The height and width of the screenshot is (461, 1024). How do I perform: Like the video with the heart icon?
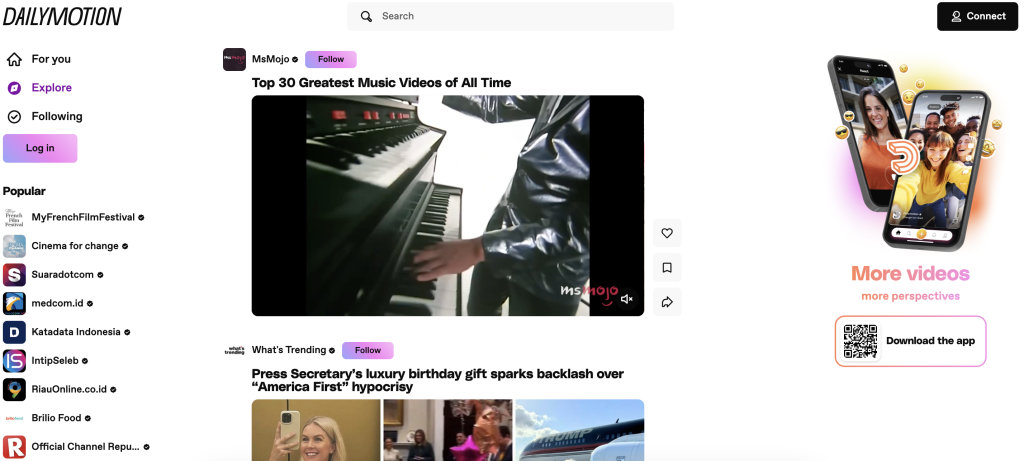667,233
